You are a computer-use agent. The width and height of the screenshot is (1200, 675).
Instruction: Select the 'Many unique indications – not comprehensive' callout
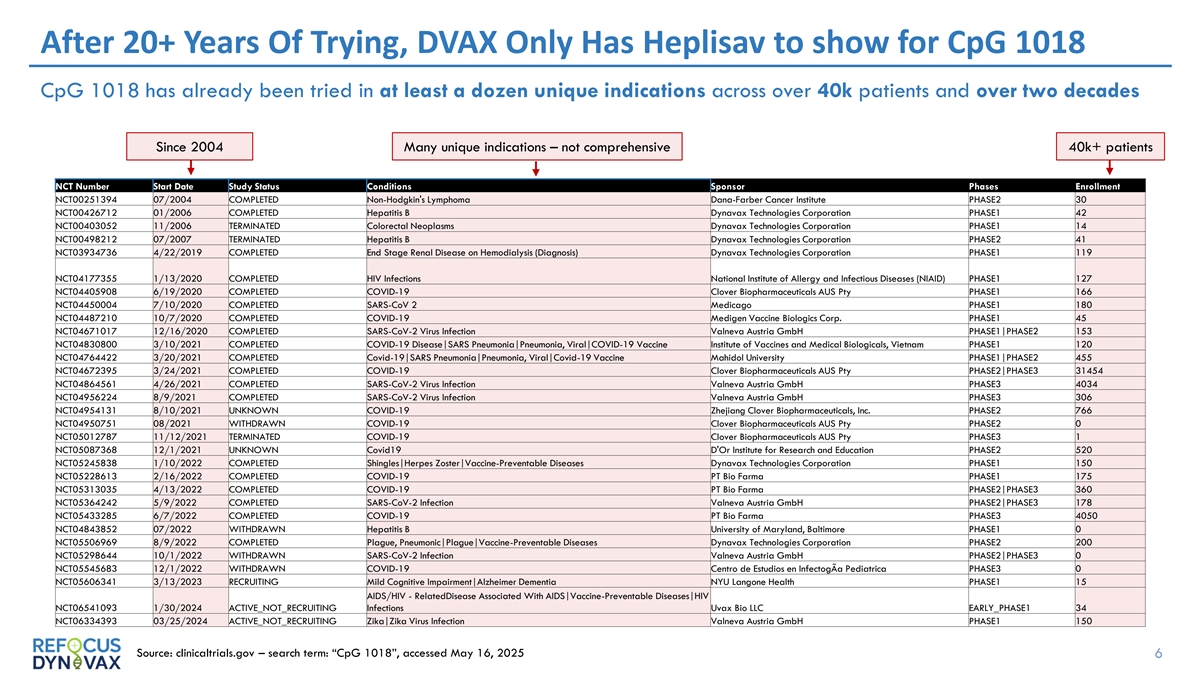pos(536,147)
